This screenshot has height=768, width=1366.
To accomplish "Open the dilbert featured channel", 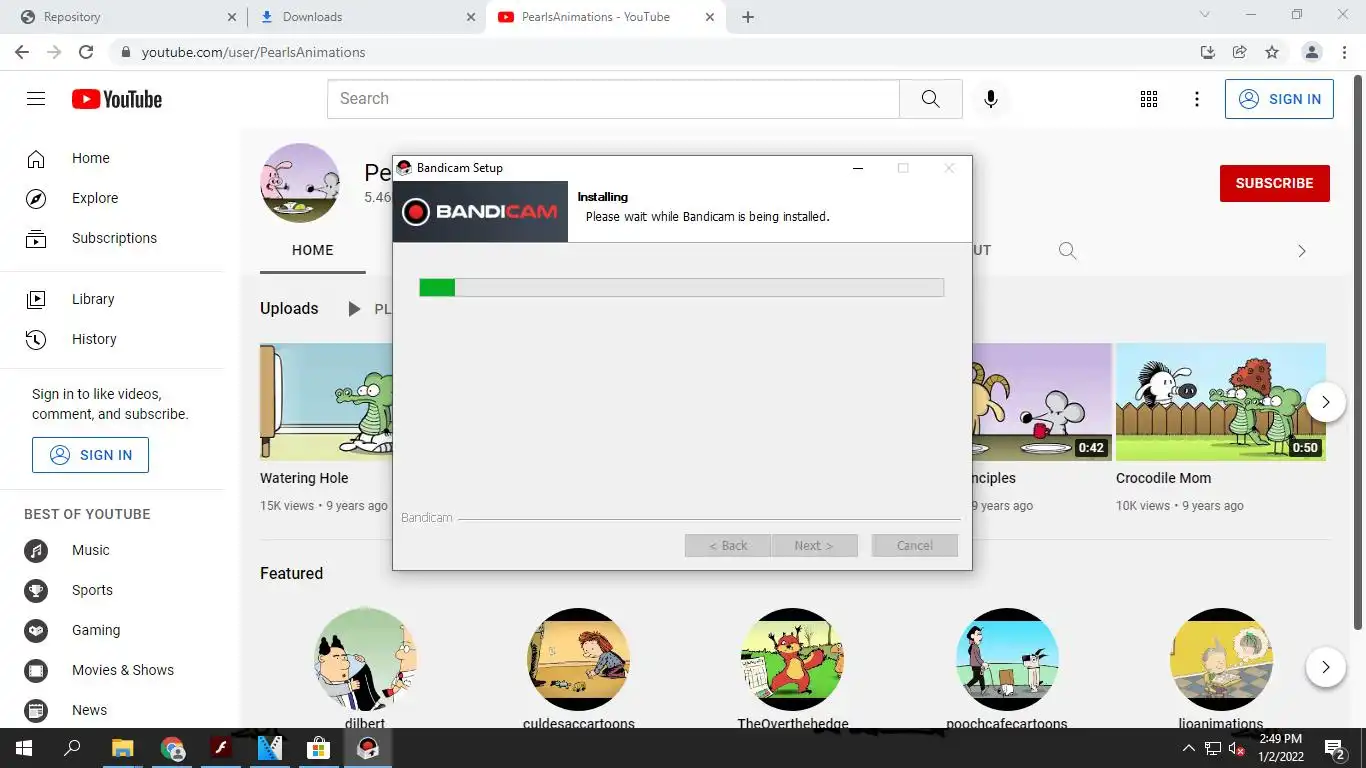I will [365, 659].
